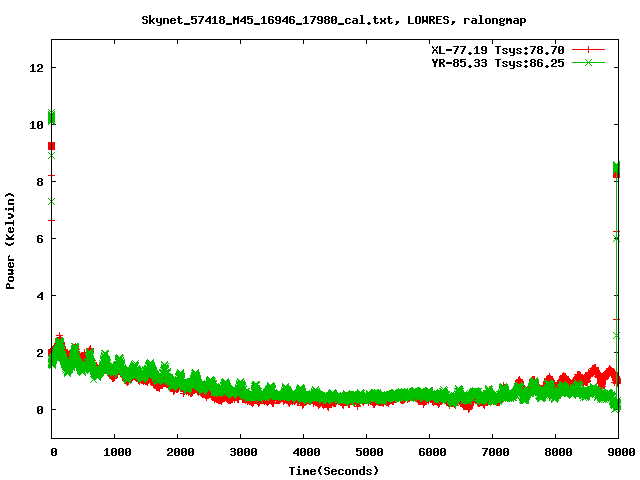Click x-axis tick label 4000
The width and height of the screenshot is (640, 480).
click(306, 452)
